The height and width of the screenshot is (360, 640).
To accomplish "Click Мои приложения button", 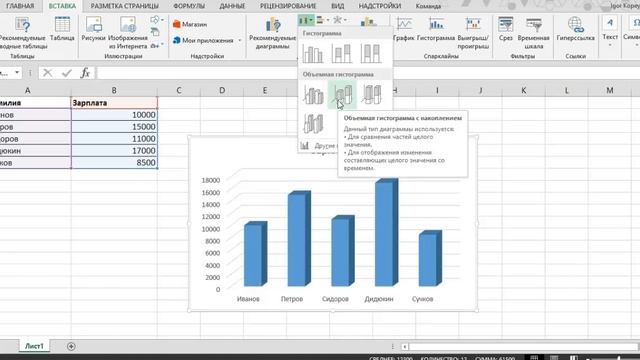I will click(x=203, y=40).
